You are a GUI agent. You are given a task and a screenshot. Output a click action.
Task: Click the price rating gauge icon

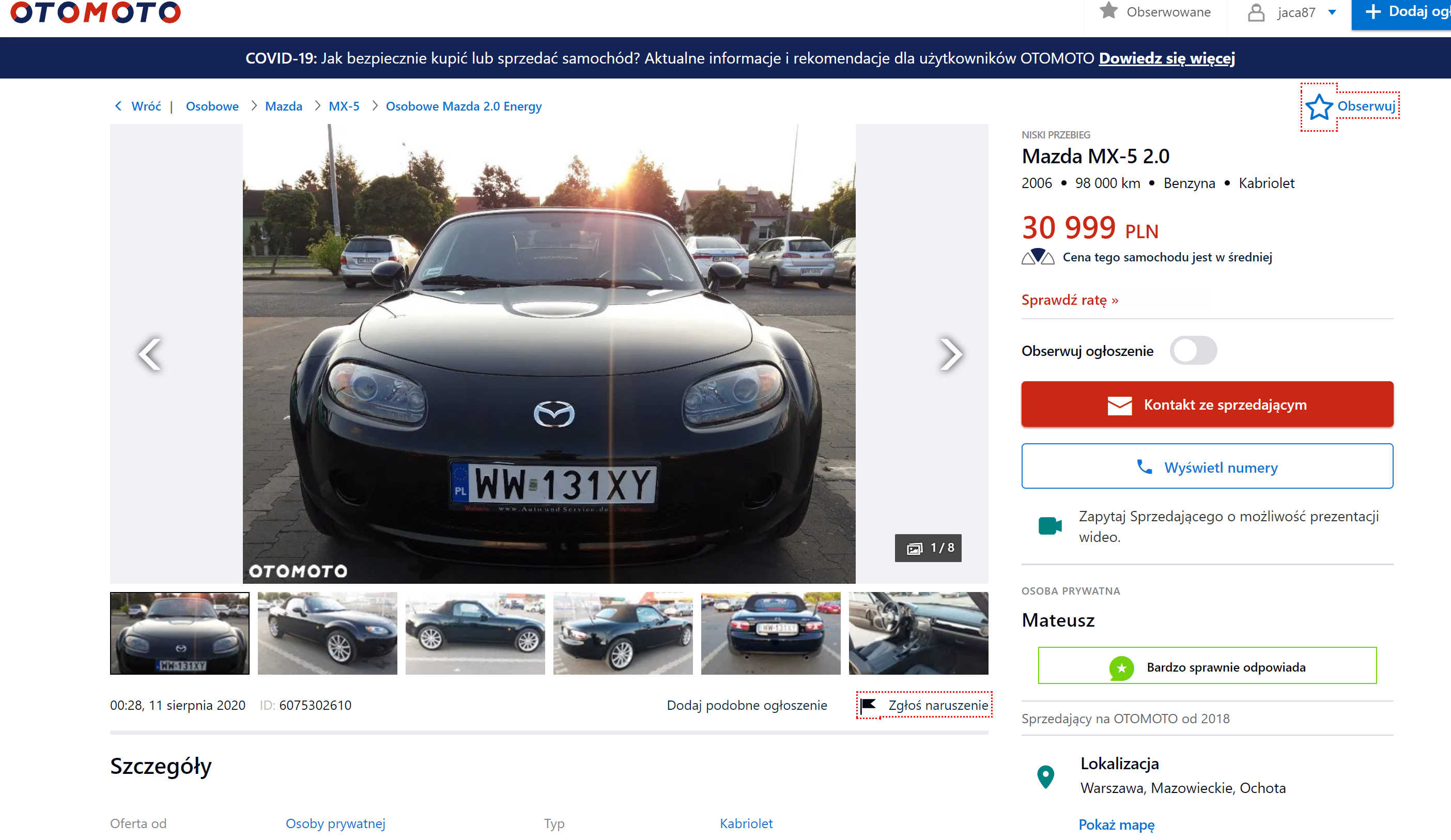point(1038,256)
